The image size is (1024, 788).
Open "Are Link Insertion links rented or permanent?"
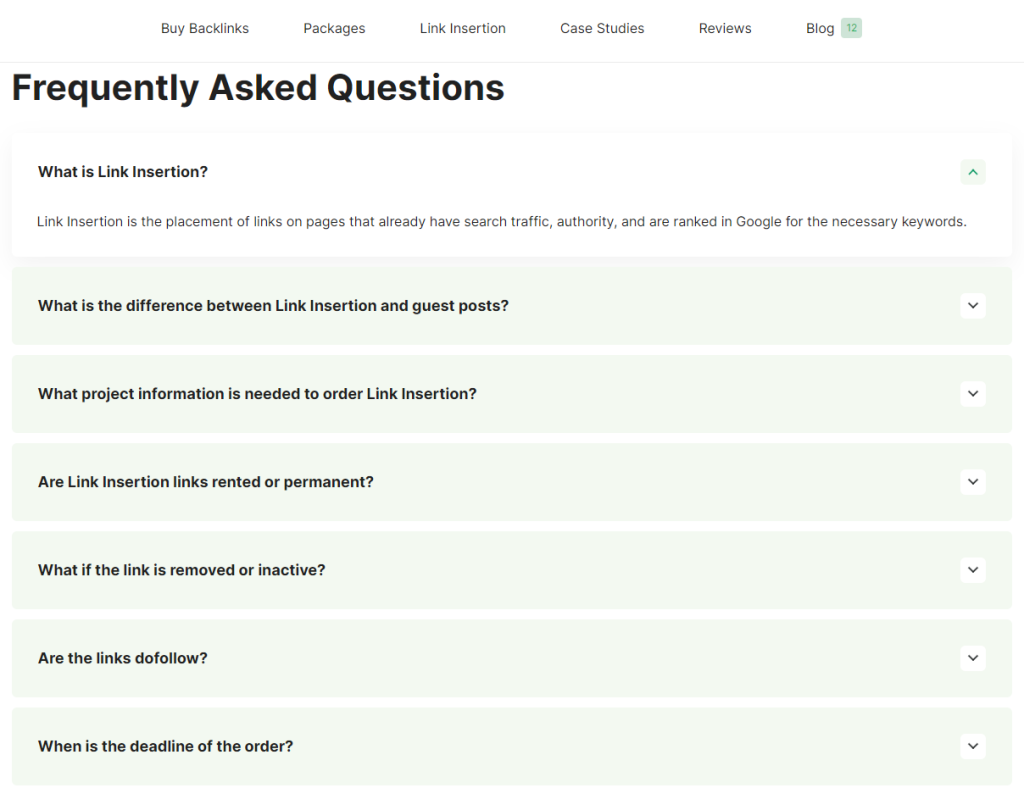pyautogui.click(x=206, y=482)
